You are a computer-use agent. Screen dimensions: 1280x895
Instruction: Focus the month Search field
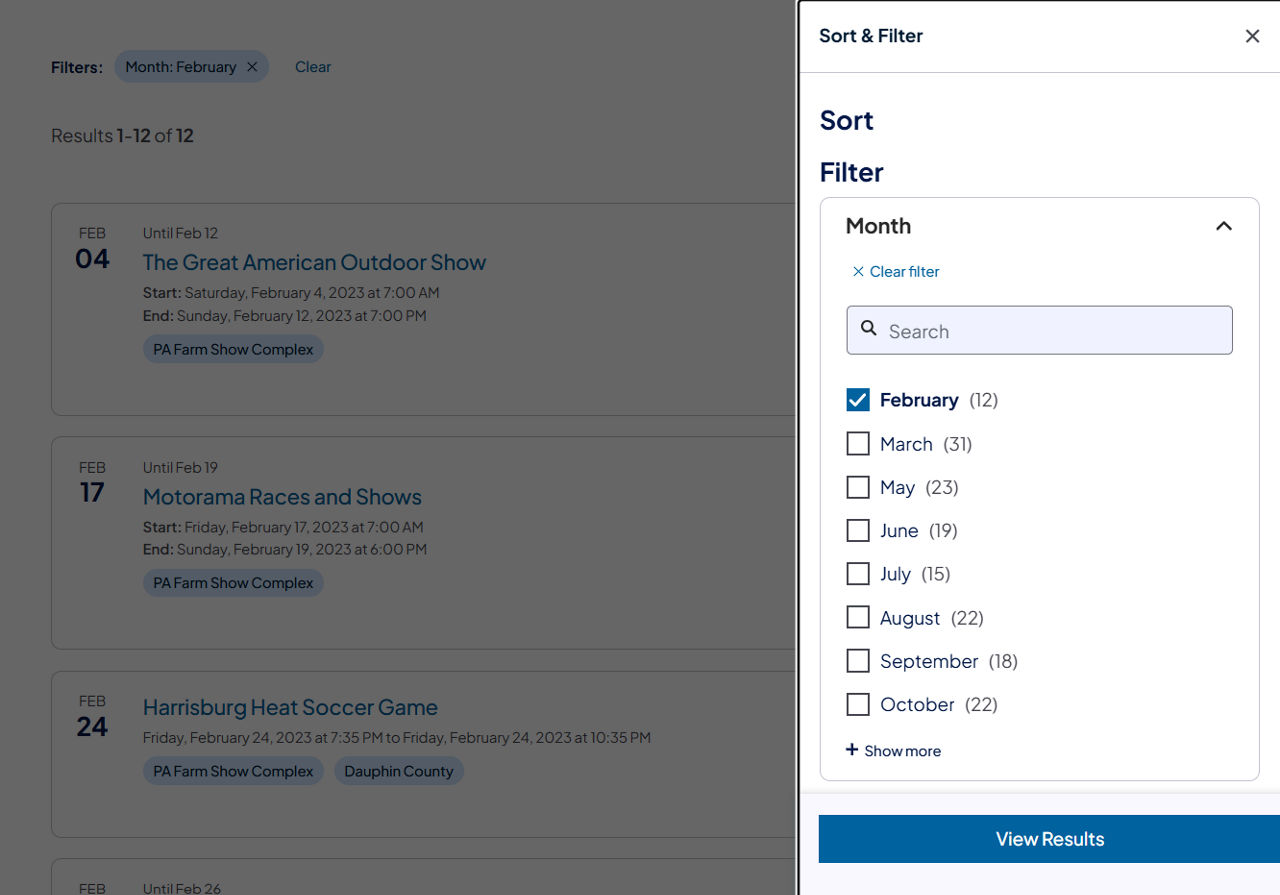pyautogui.click(x=1039, y=330)
